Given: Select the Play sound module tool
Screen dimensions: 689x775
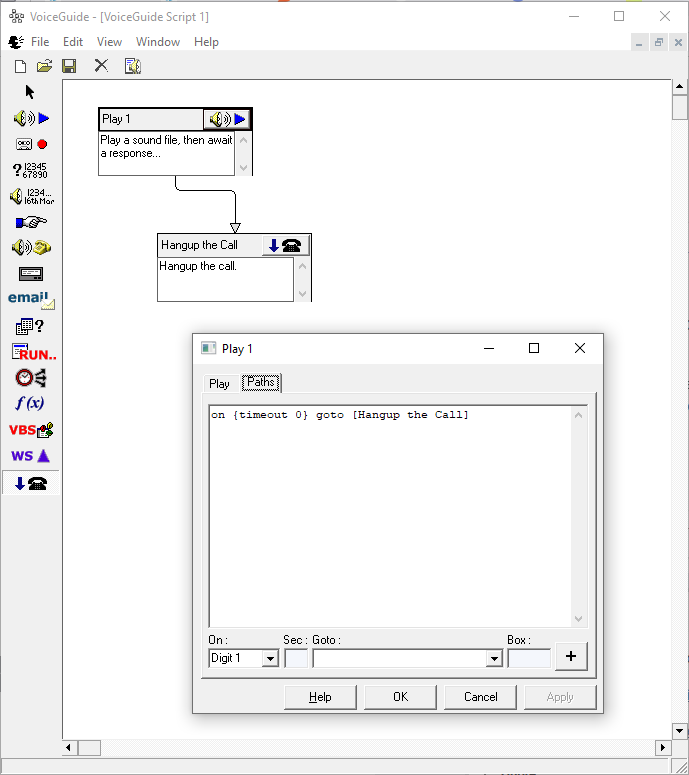Looking at the screenshot, I should click(31, 119).
